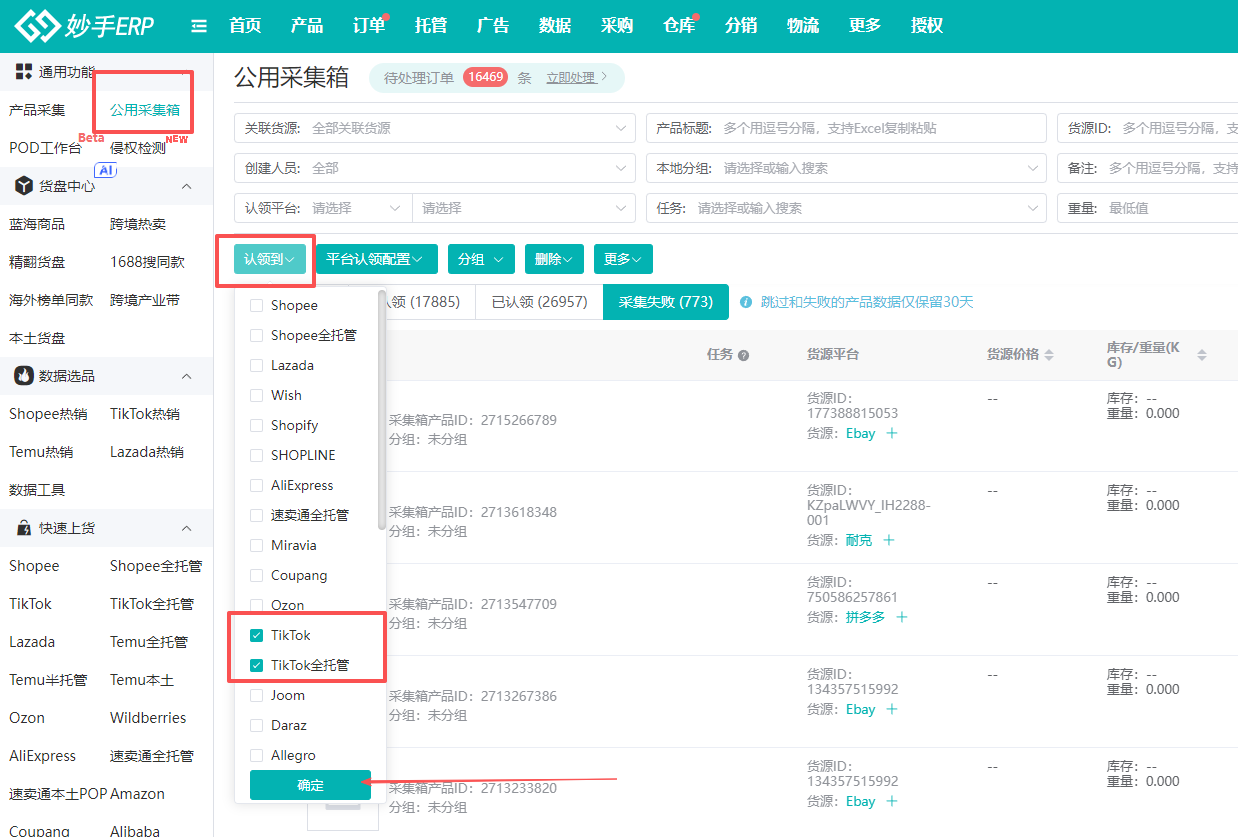Click the 货源ID input field
1238x837 pixels.
(1147, 128)
